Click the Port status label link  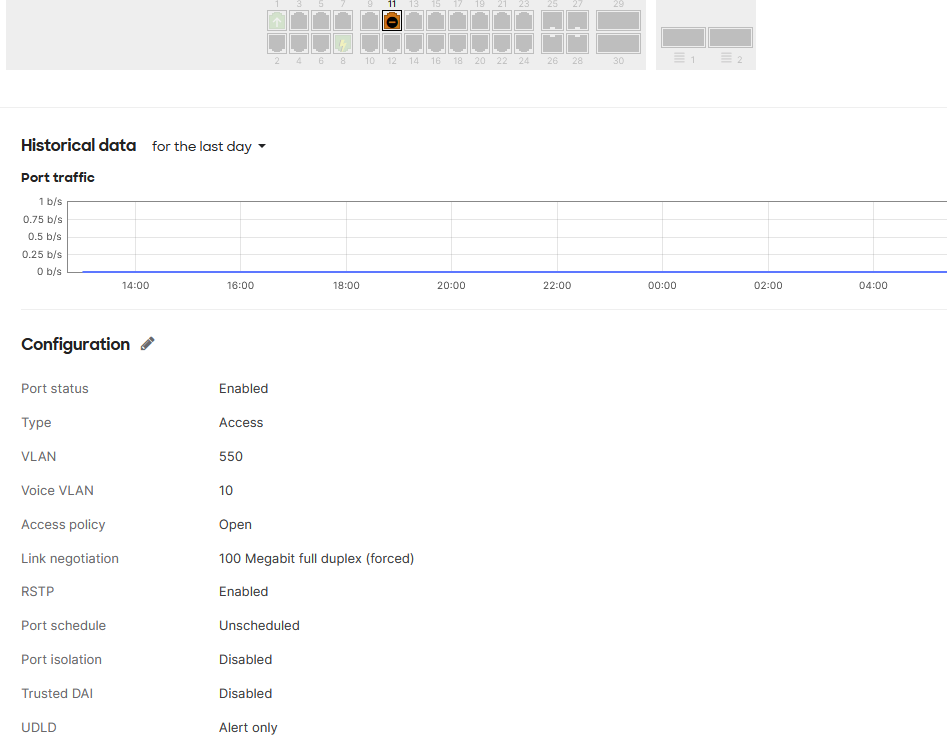tap(54, 389)
